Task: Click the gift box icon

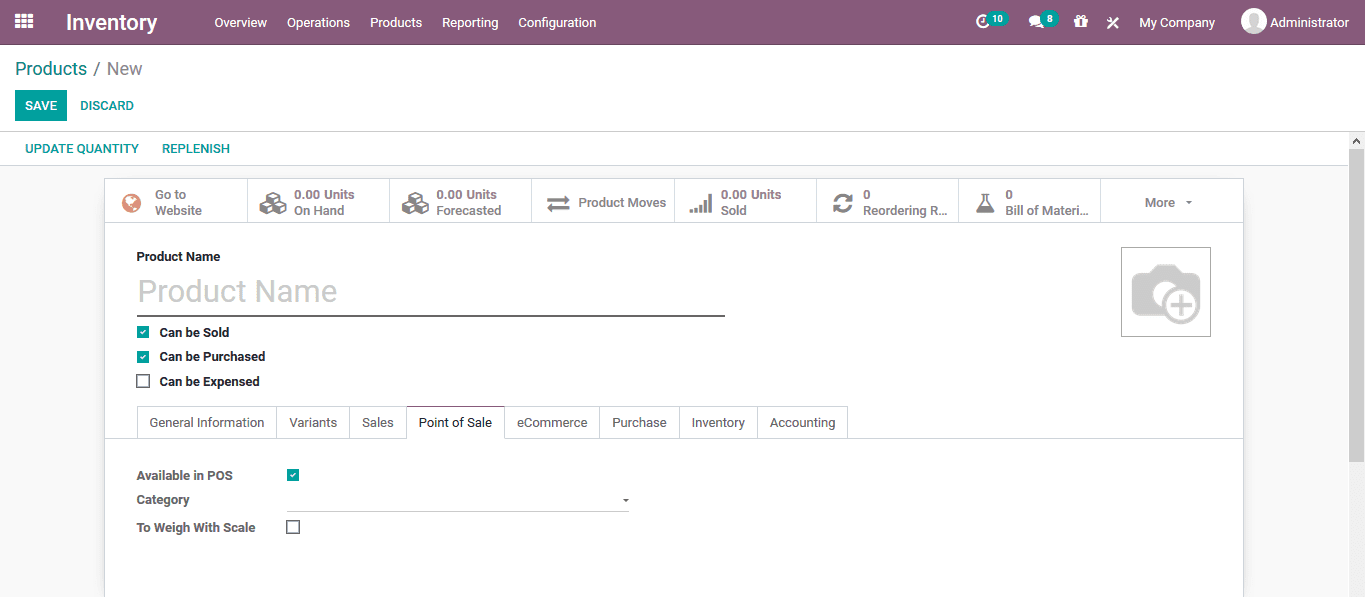Action: point(1080,22)
